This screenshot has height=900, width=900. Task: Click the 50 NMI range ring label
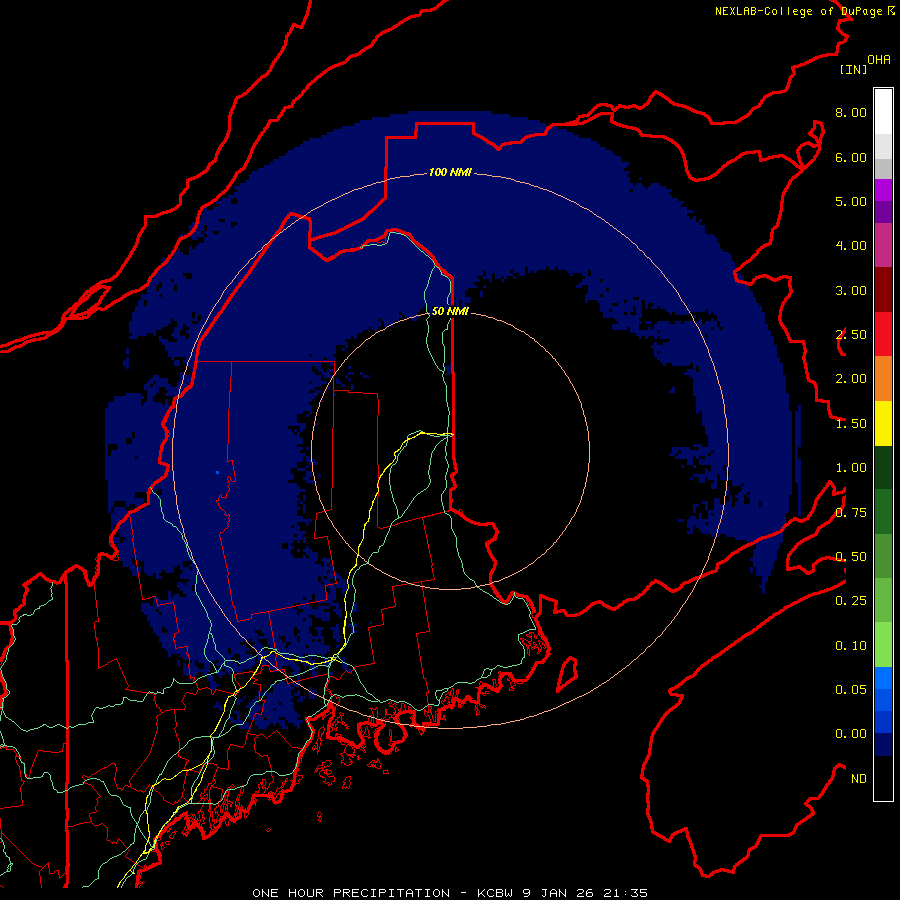tap(450, 311)
